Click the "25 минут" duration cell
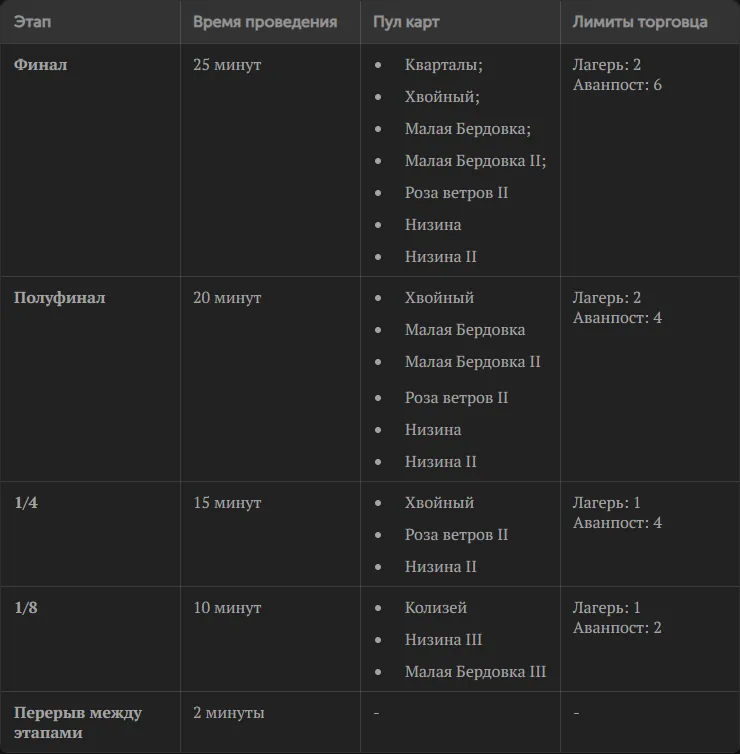The height and width of the screenshot is (754, 740). pos(227,64)
